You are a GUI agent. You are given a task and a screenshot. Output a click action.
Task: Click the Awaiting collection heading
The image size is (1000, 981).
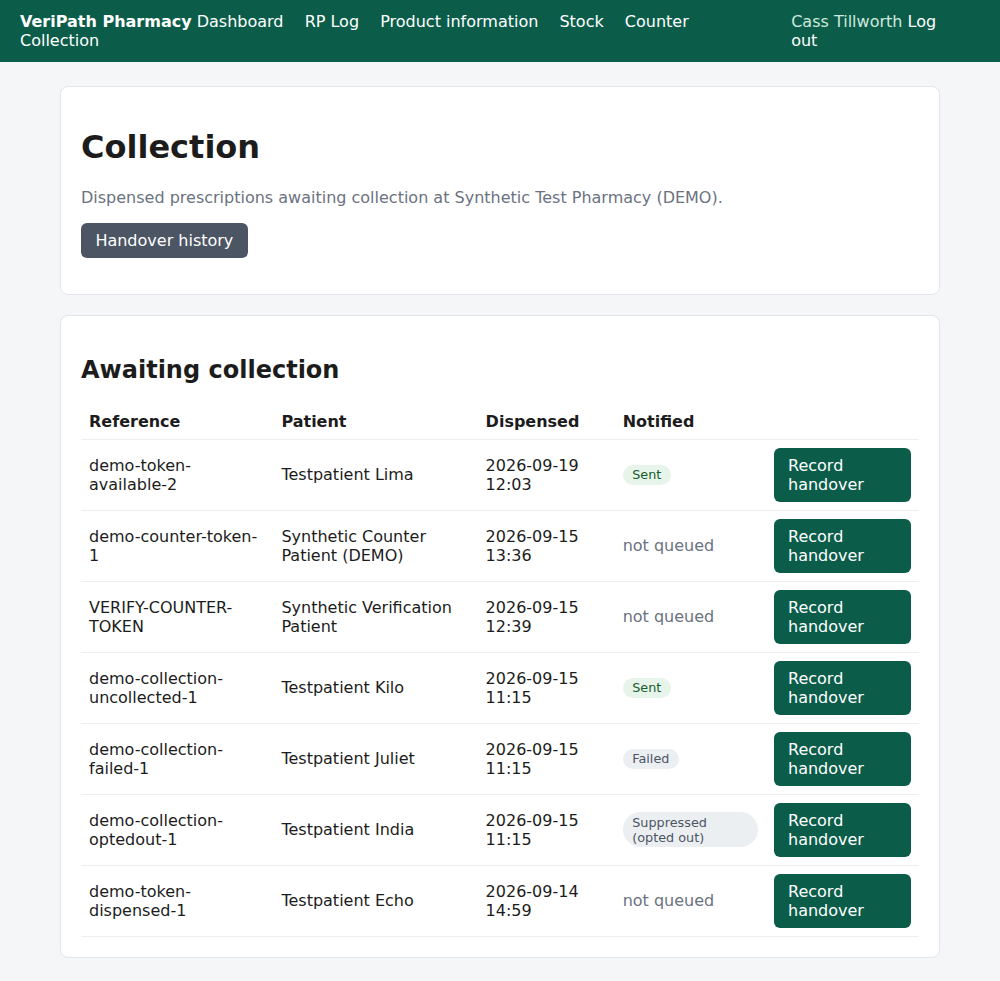(x=210, y=369)
